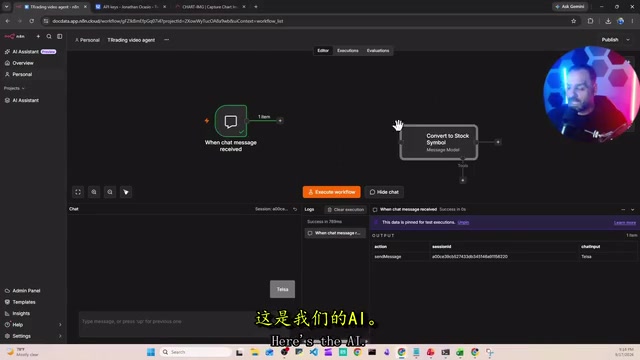Open browser tab search dropdown

tap(7, 7)
